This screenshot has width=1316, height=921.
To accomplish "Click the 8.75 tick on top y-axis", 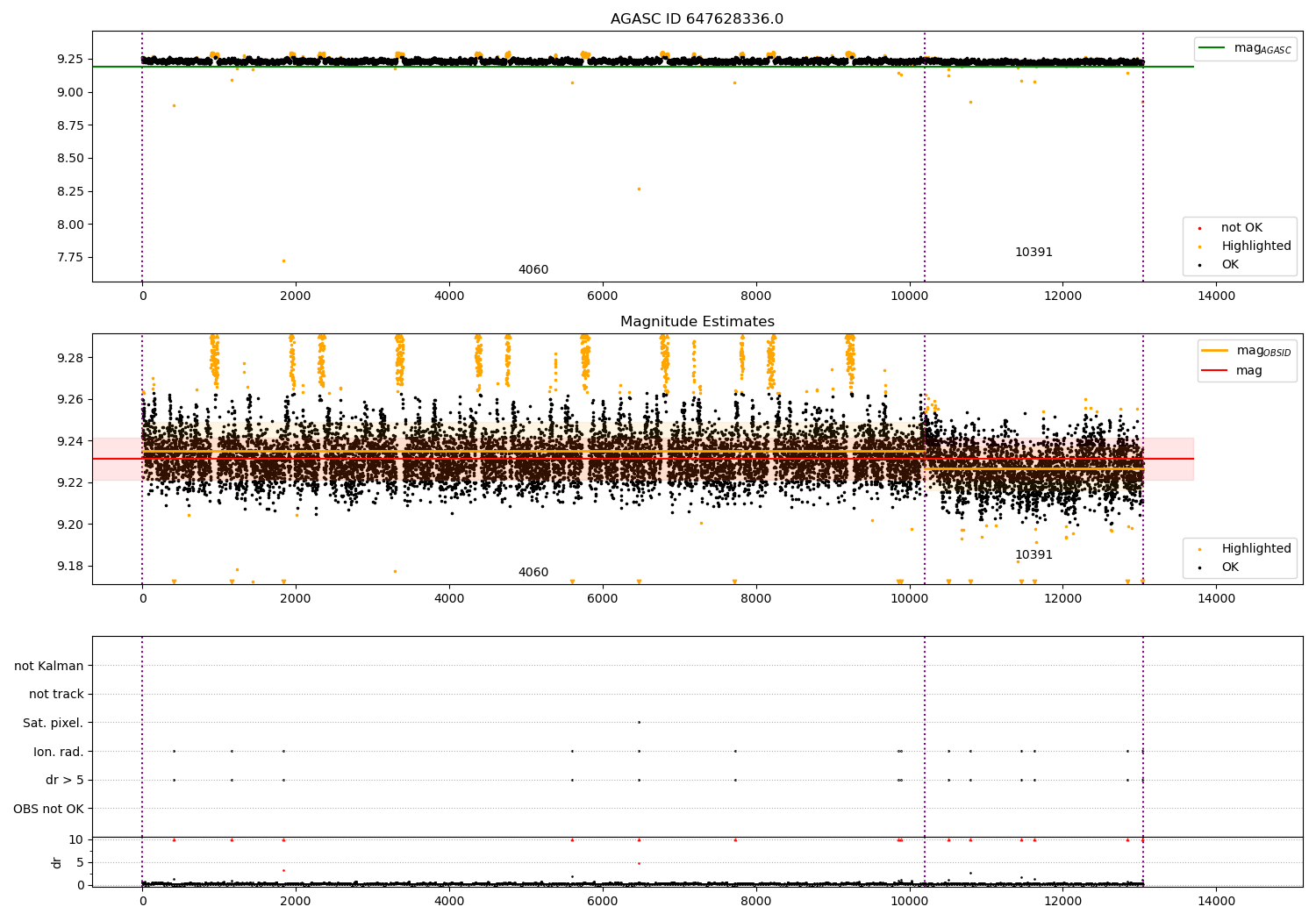I will coord(70,125).
